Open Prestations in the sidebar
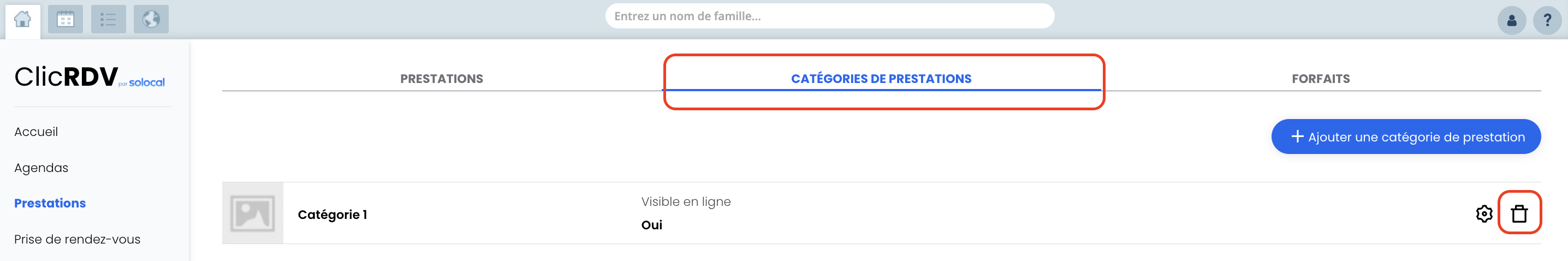The image size is (1568, 261). (50, 203)
